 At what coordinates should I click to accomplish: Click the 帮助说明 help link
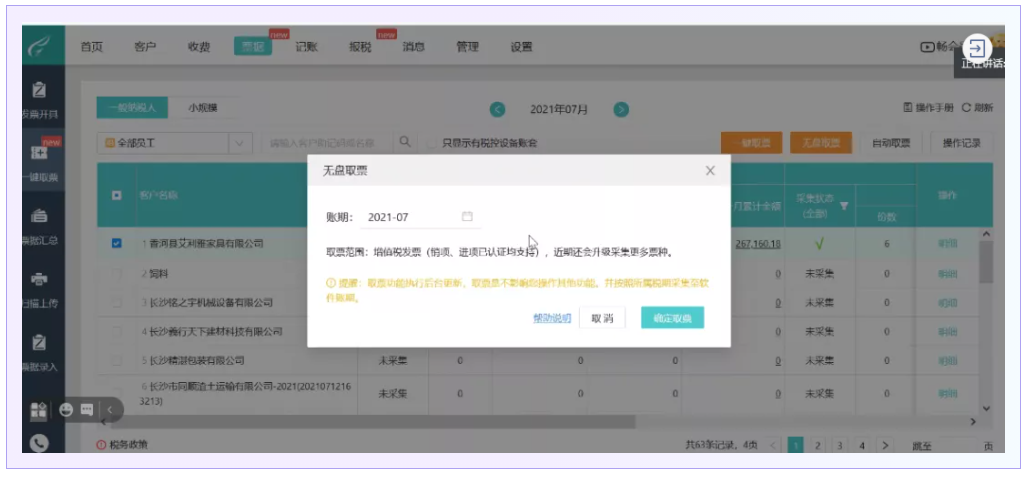[x=551, y=318]
